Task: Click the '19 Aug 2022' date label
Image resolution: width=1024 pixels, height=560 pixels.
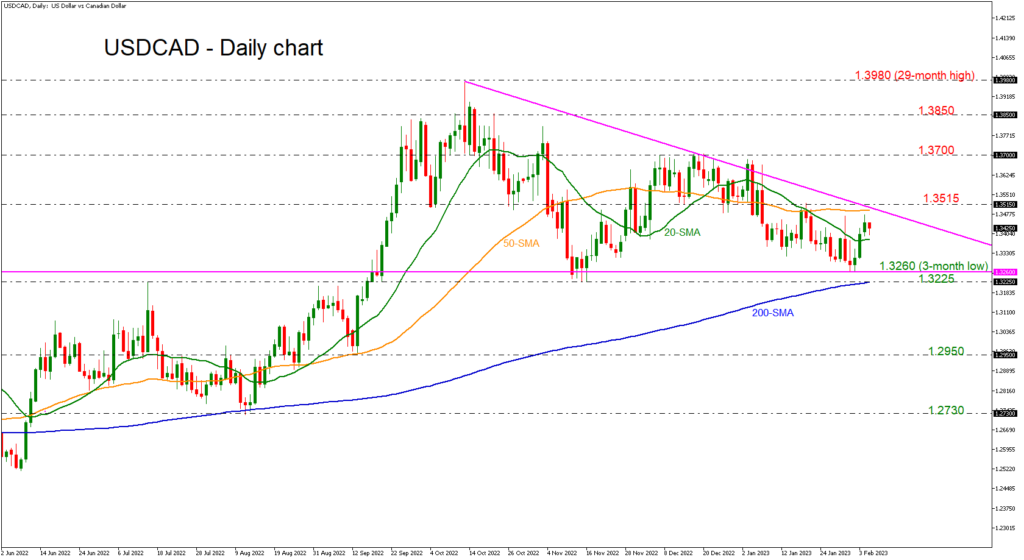Action: point(290,553)
